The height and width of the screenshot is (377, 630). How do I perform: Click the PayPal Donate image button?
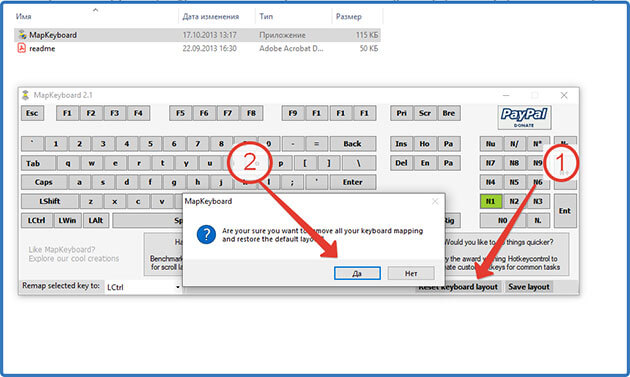click(x=524, y=117)
